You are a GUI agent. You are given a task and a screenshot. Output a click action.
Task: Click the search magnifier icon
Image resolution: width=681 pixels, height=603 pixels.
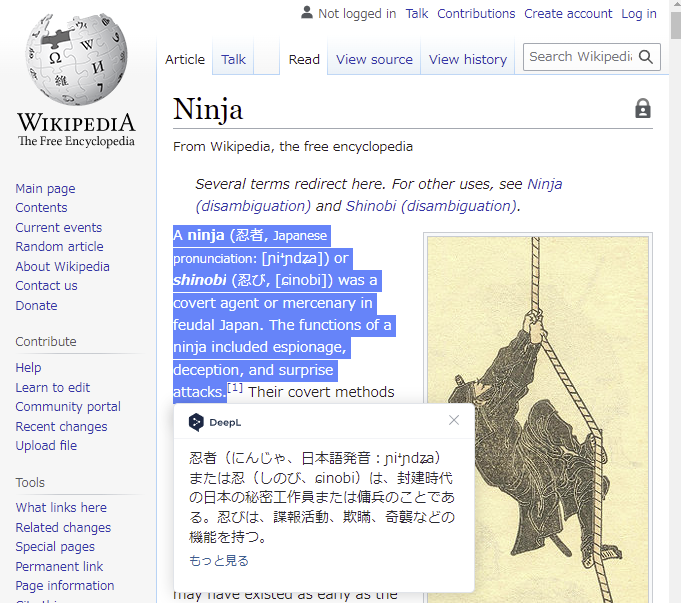[646, 57]
